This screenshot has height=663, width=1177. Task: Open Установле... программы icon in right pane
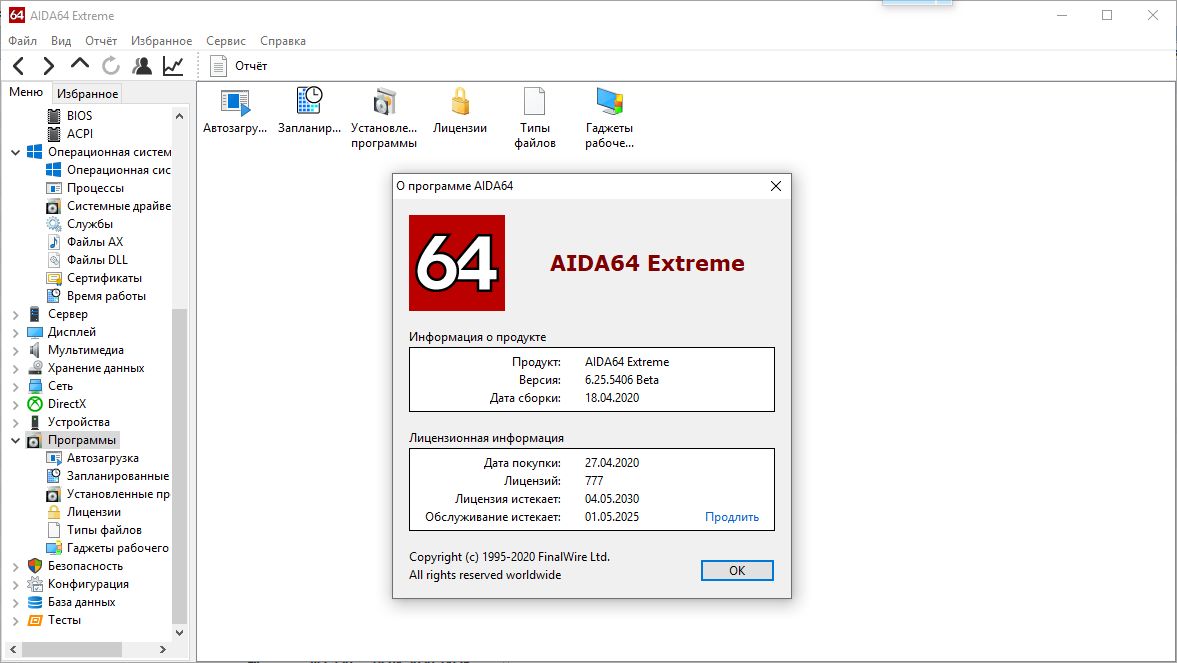[x=384, y=119]
